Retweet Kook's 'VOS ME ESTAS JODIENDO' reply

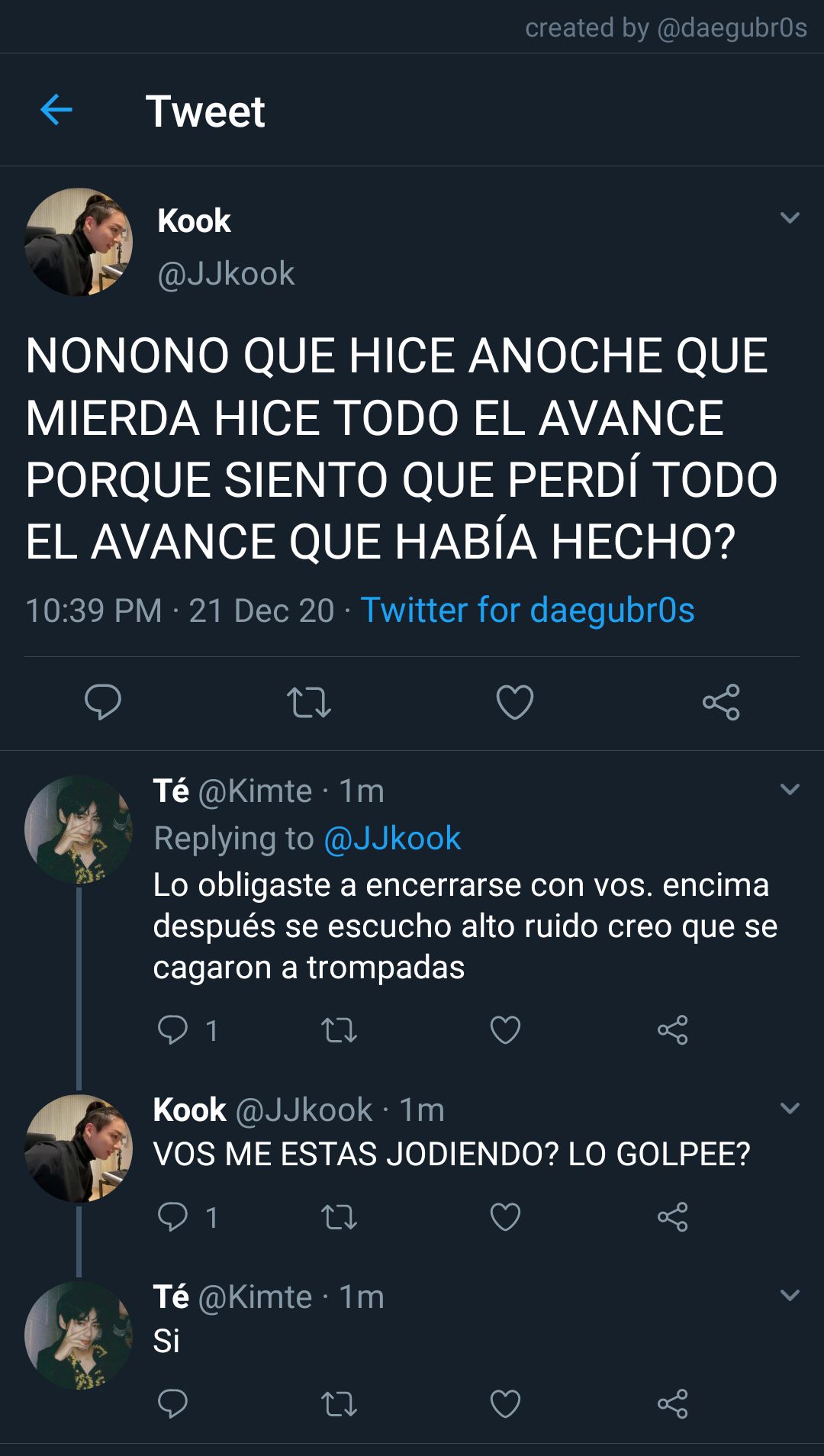click(339, 1217)
